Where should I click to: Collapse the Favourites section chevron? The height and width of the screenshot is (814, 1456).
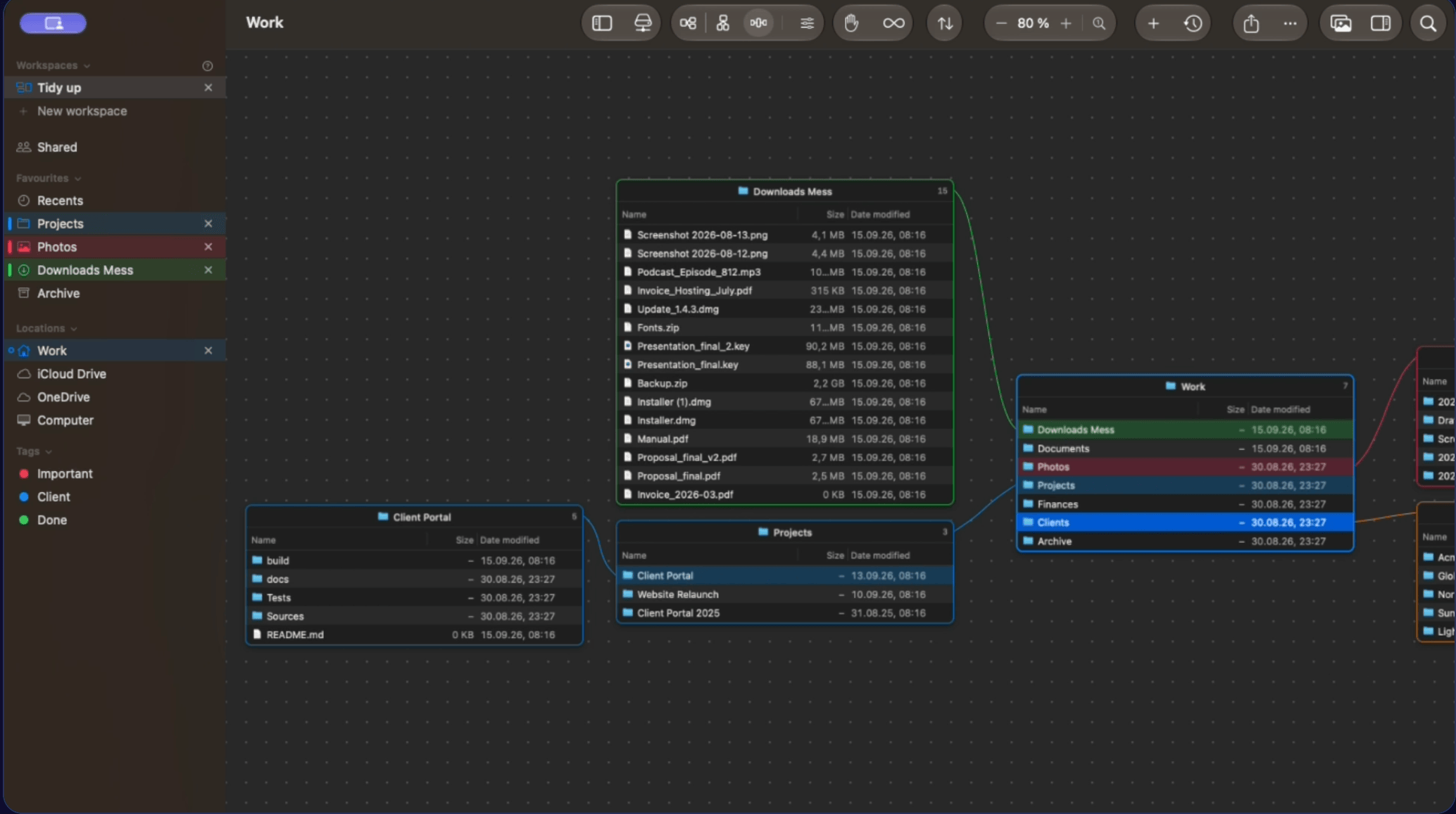pyautogui.click(x=77, y=178)
